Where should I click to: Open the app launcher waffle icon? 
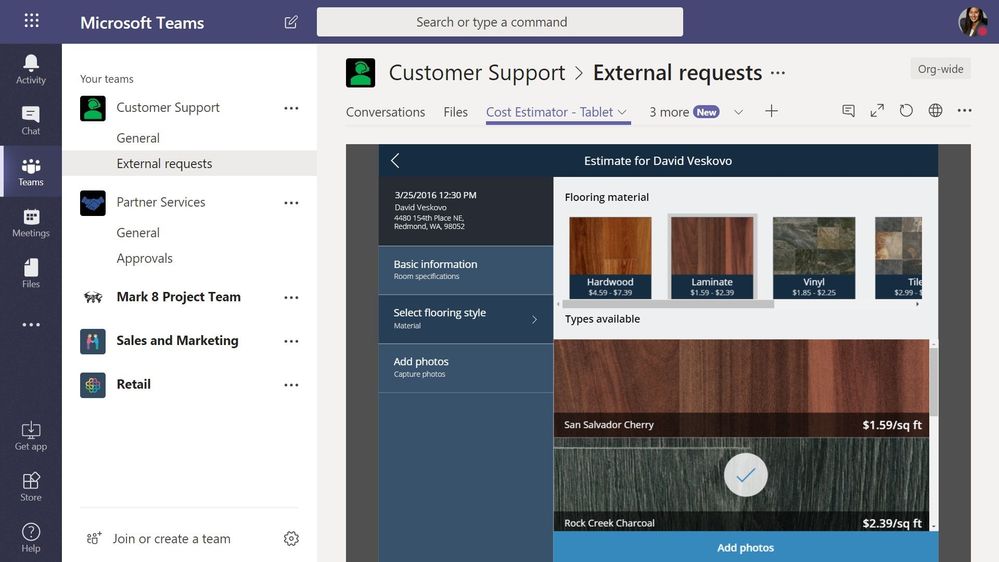[x=31, y=21]
